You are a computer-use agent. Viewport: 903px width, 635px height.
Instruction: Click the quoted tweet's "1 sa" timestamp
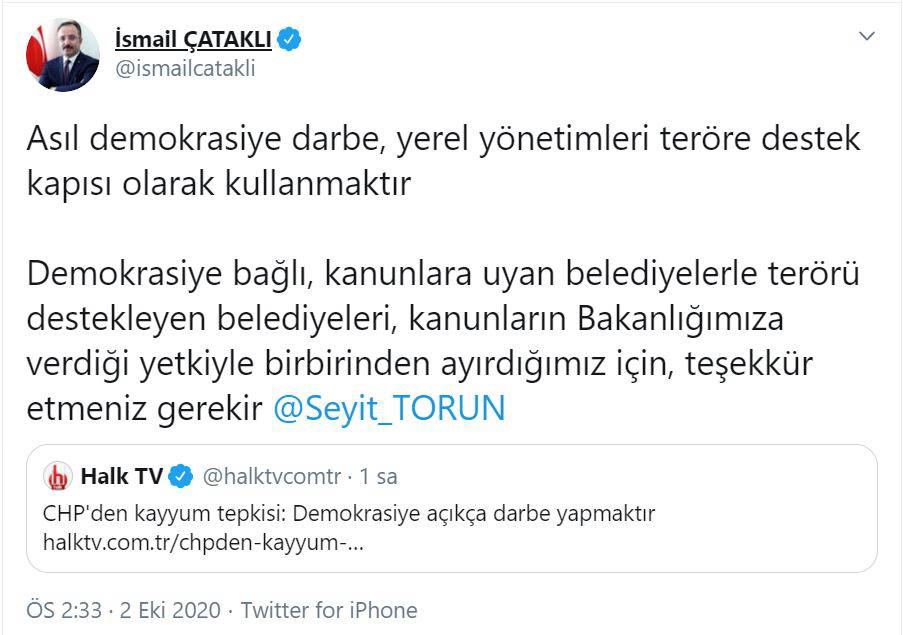(x=379, y=477)
